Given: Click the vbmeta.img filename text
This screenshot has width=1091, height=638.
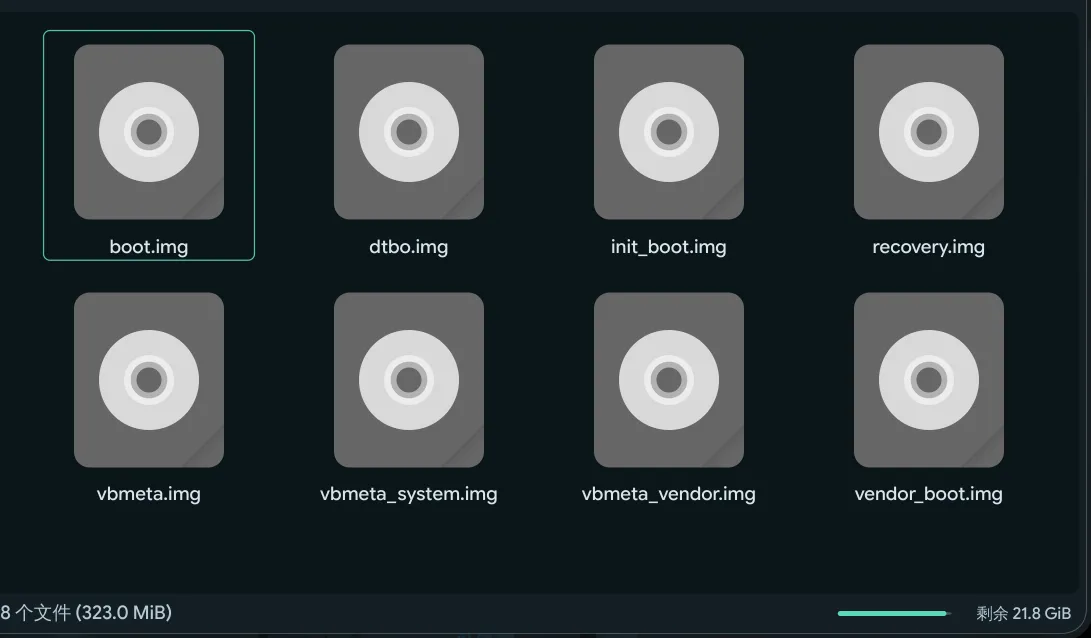Looking at the screenshot, I should click(149, 494).
